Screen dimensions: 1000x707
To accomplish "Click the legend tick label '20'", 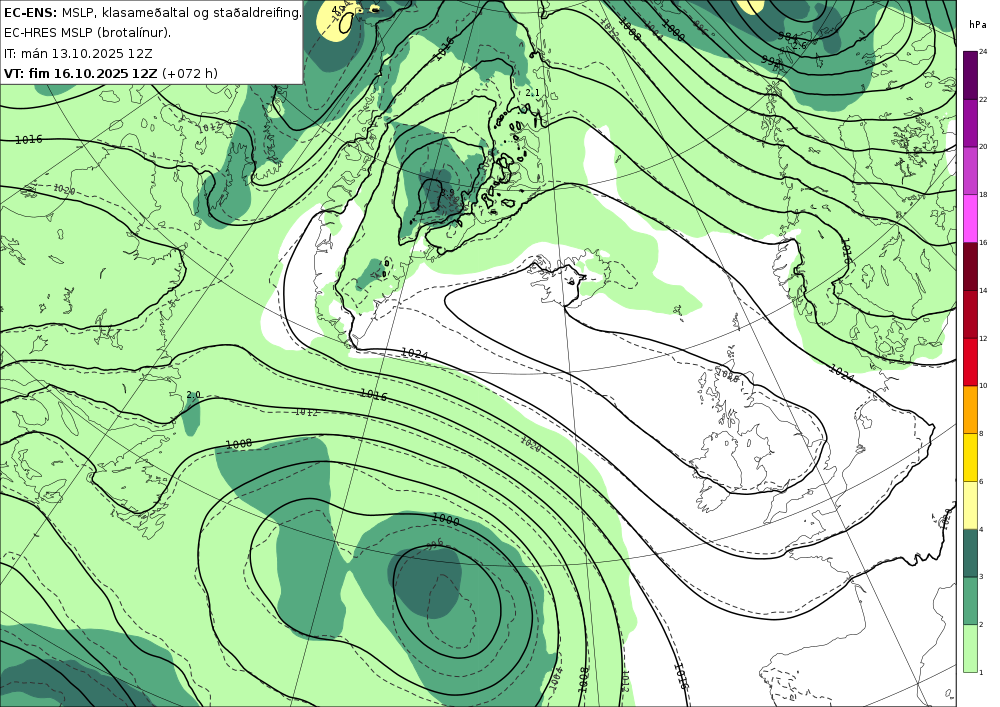I will click(983, 147).
